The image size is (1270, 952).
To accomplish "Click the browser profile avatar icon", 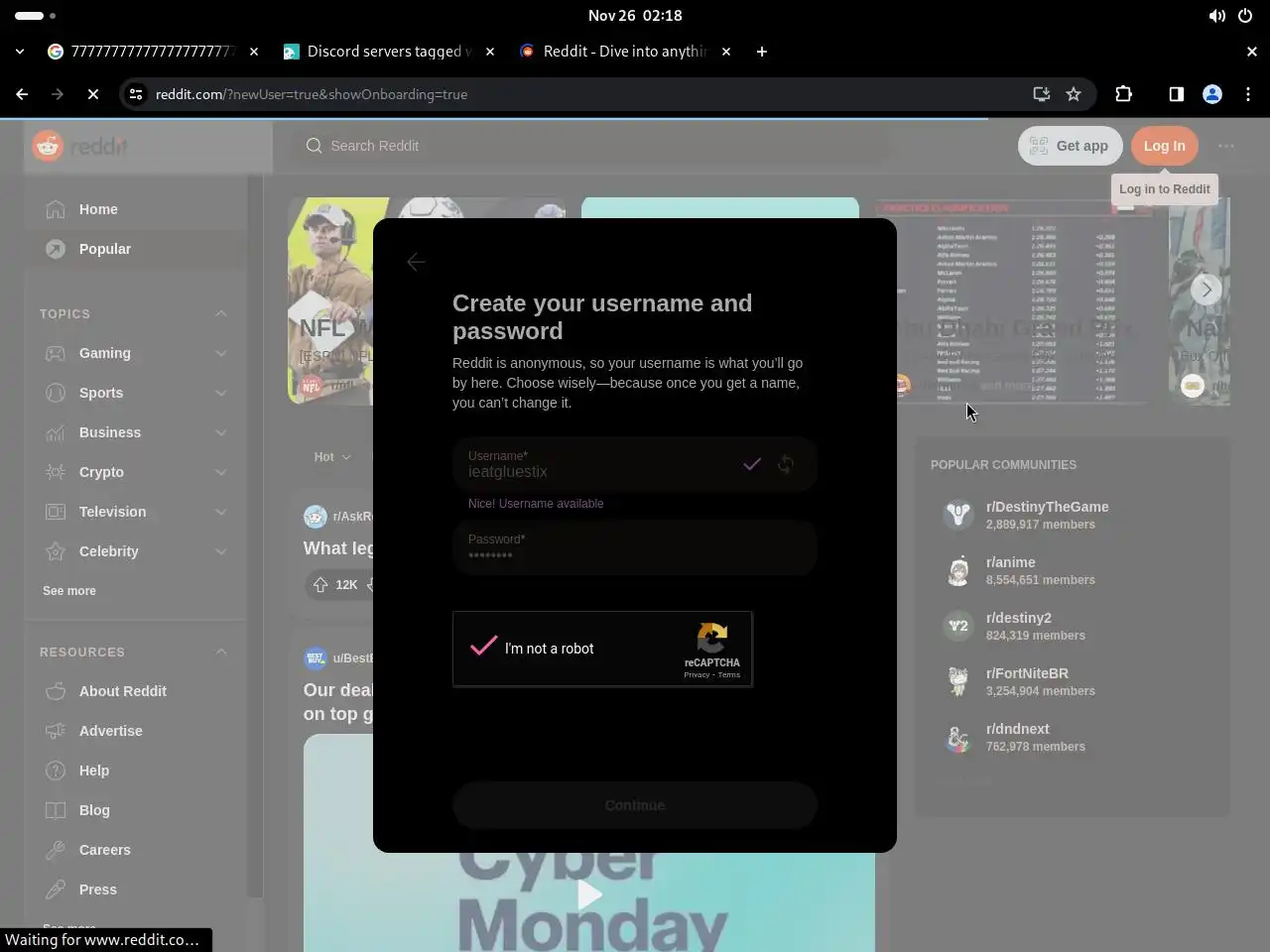I will coord(1212,94).
